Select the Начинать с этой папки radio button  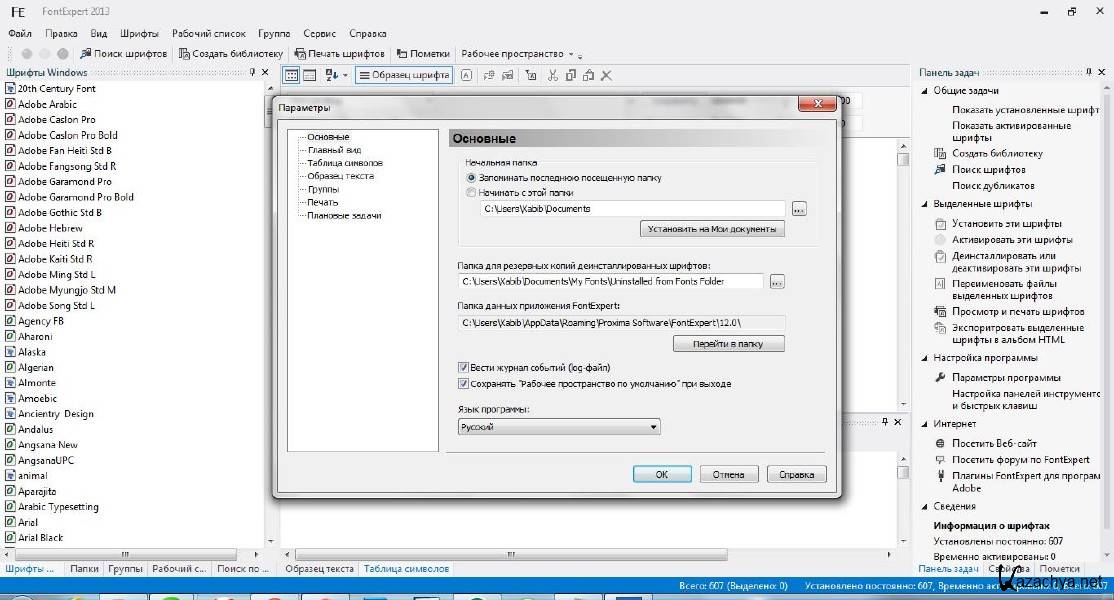[472, 192]
